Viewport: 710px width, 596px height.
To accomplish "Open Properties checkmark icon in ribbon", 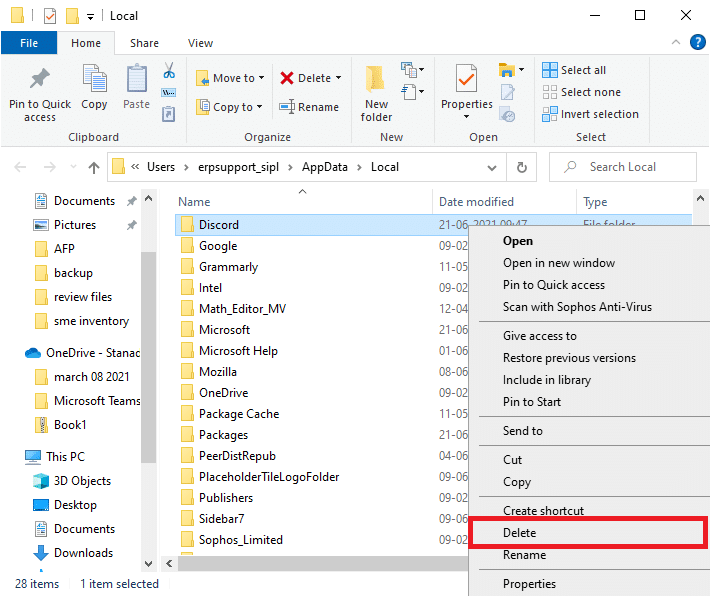I will [466, 79].
